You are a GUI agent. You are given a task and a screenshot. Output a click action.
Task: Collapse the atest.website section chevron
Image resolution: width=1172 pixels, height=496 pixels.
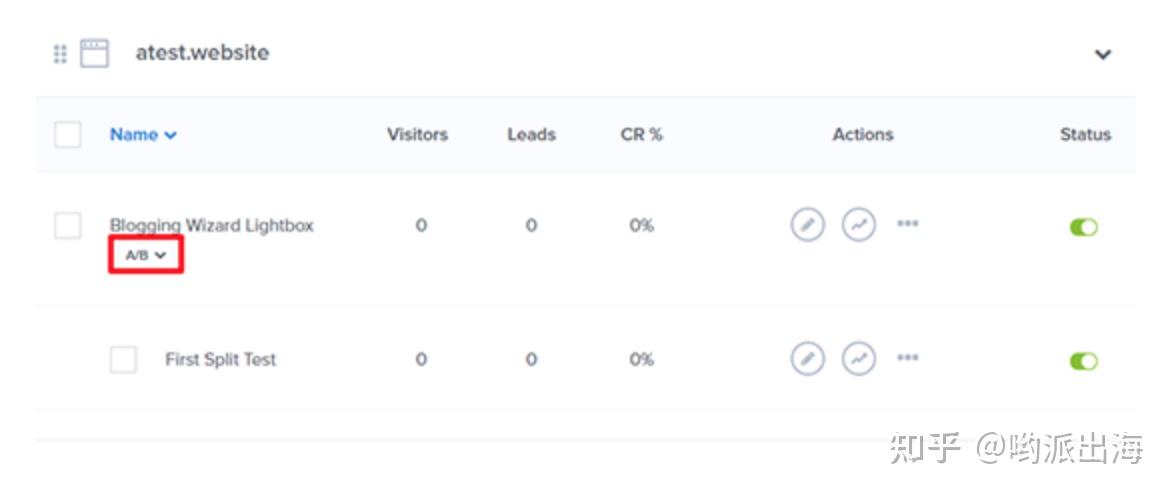1102,55
